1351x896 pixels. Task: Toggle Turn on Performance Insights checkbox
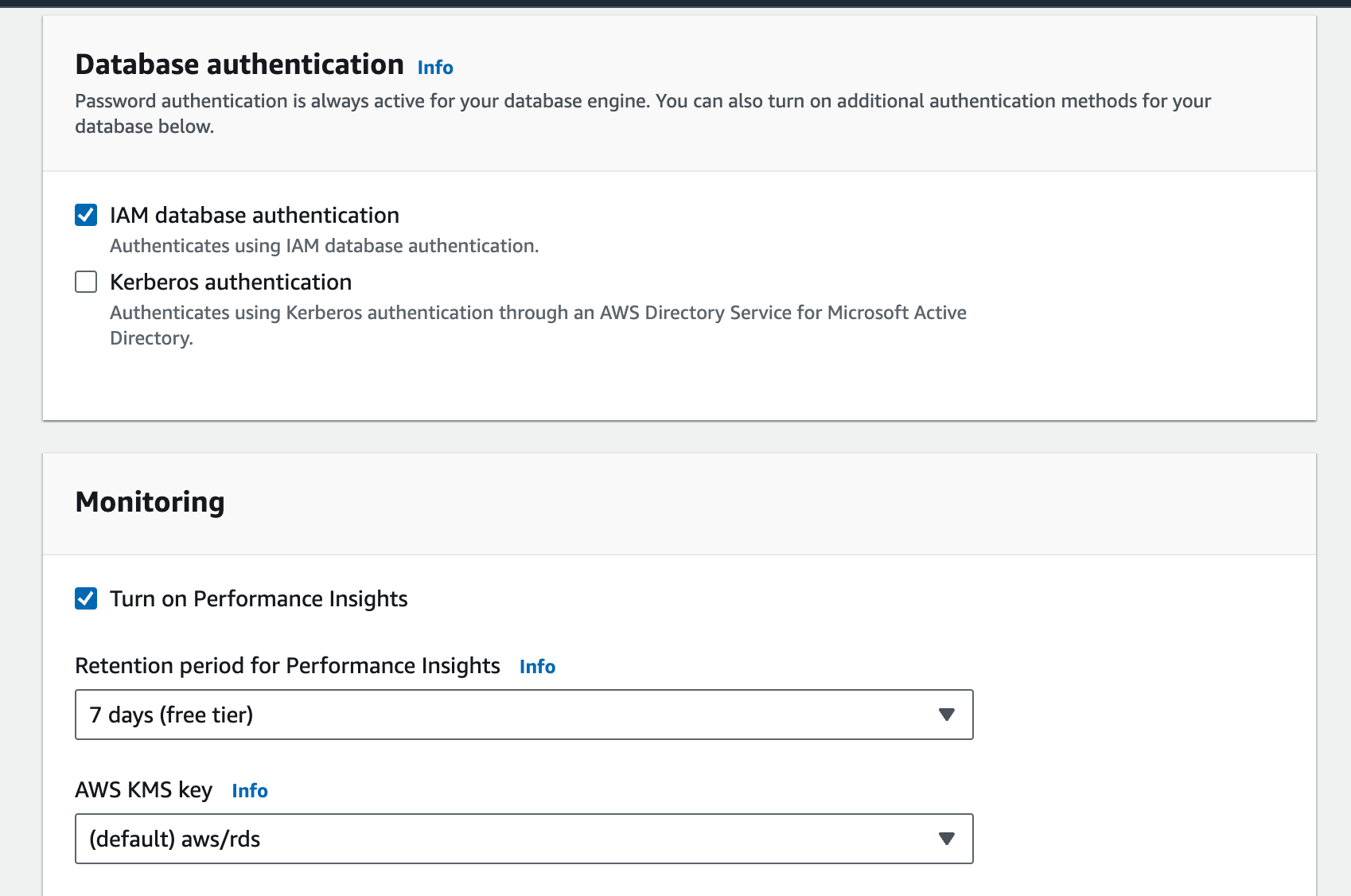tap(86, 598)
